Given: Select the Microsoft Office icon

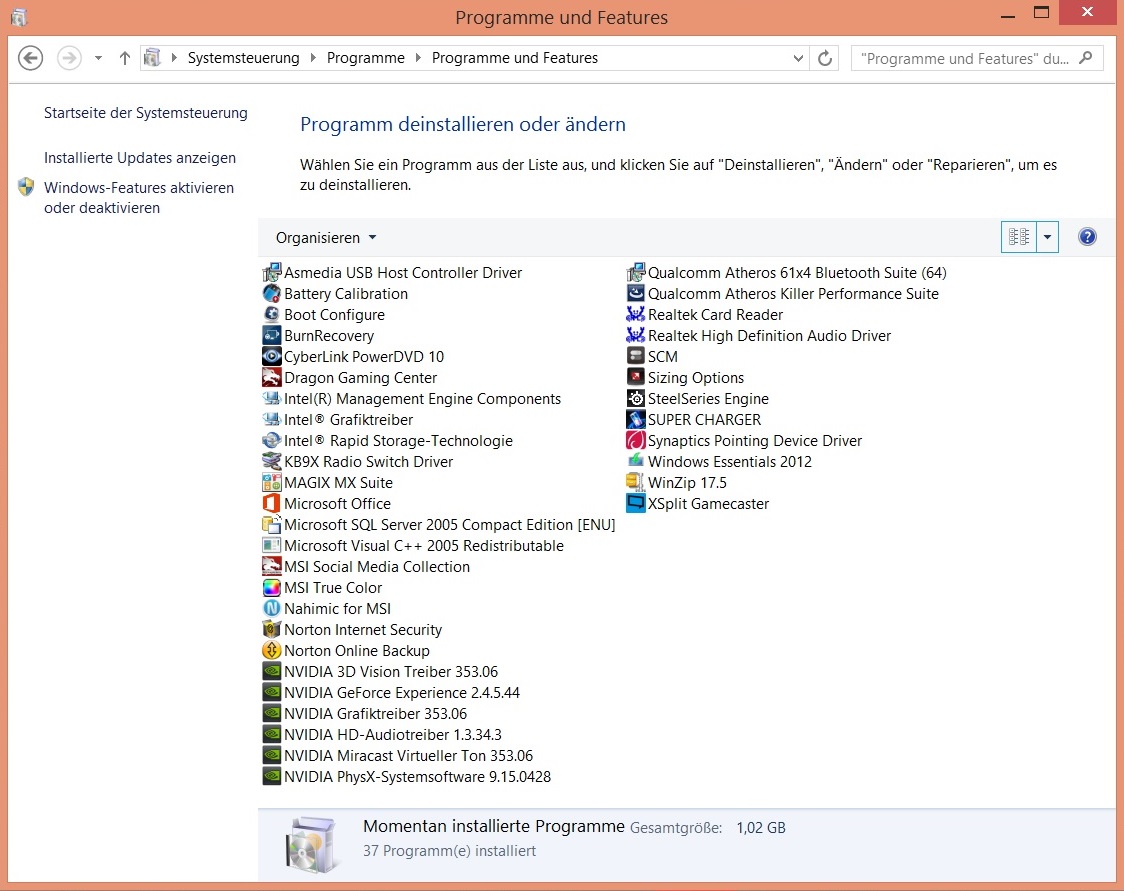Looking at the screenshot, I should coord(272,503).
